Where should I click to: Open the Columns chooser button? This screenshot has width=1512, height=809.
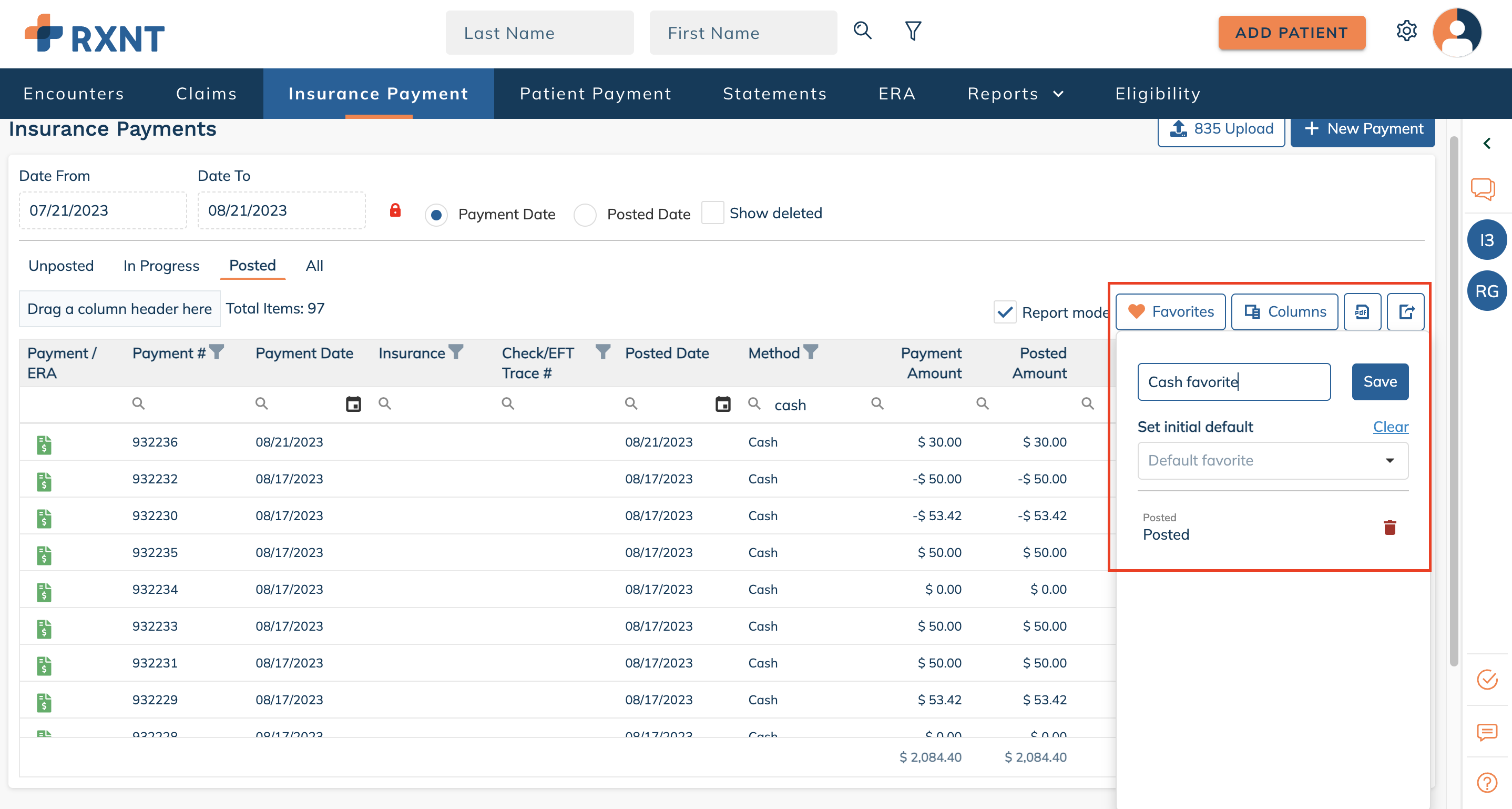(x=1284, y=312)
